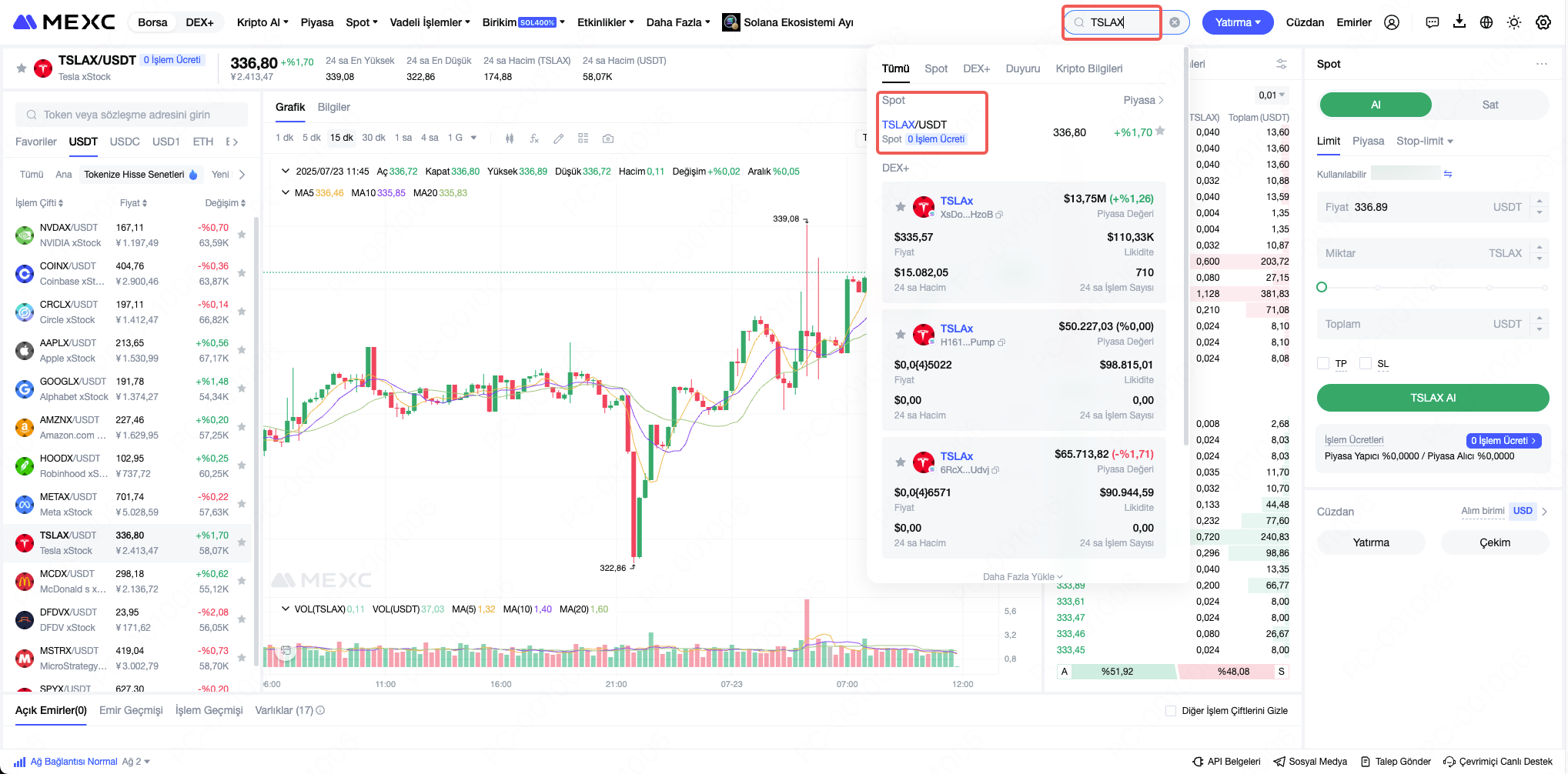The image size is (1568, 774).
Task: Enable Diğer İşlem Çiftlerini Gizle checkbox
Action: pyautogui.click(x=1171, y=711)
